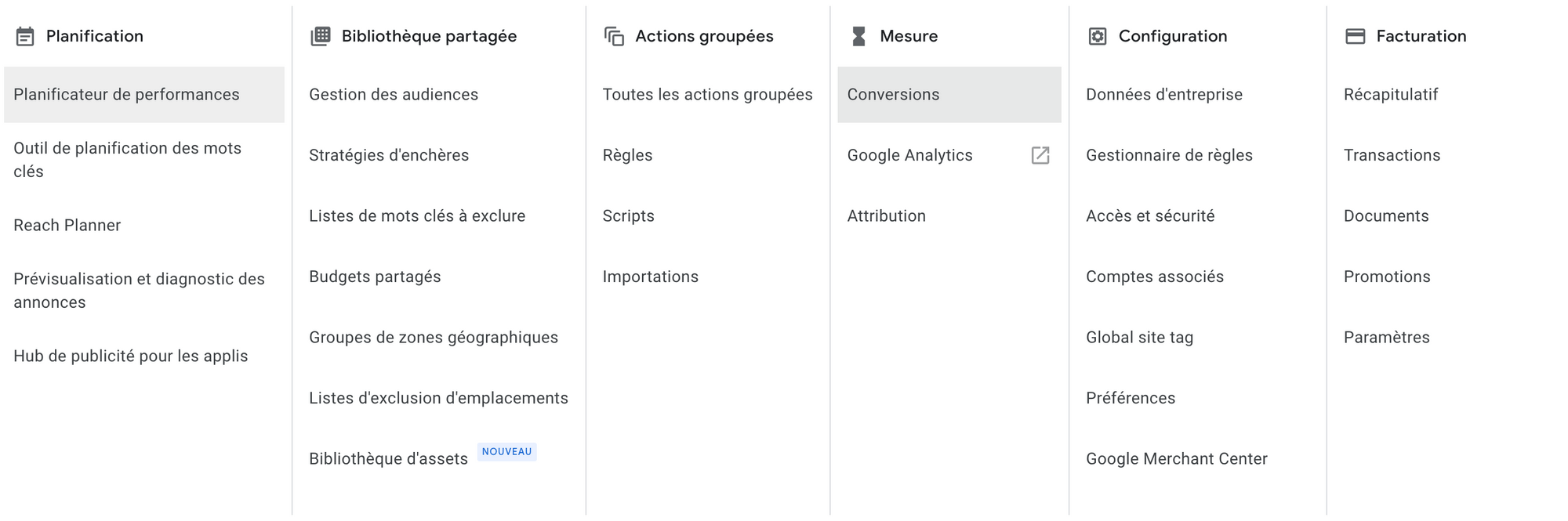Open Global site tag settings
The height and width of the screenshot is (521, 1568).
click(x=1139, y=338)
